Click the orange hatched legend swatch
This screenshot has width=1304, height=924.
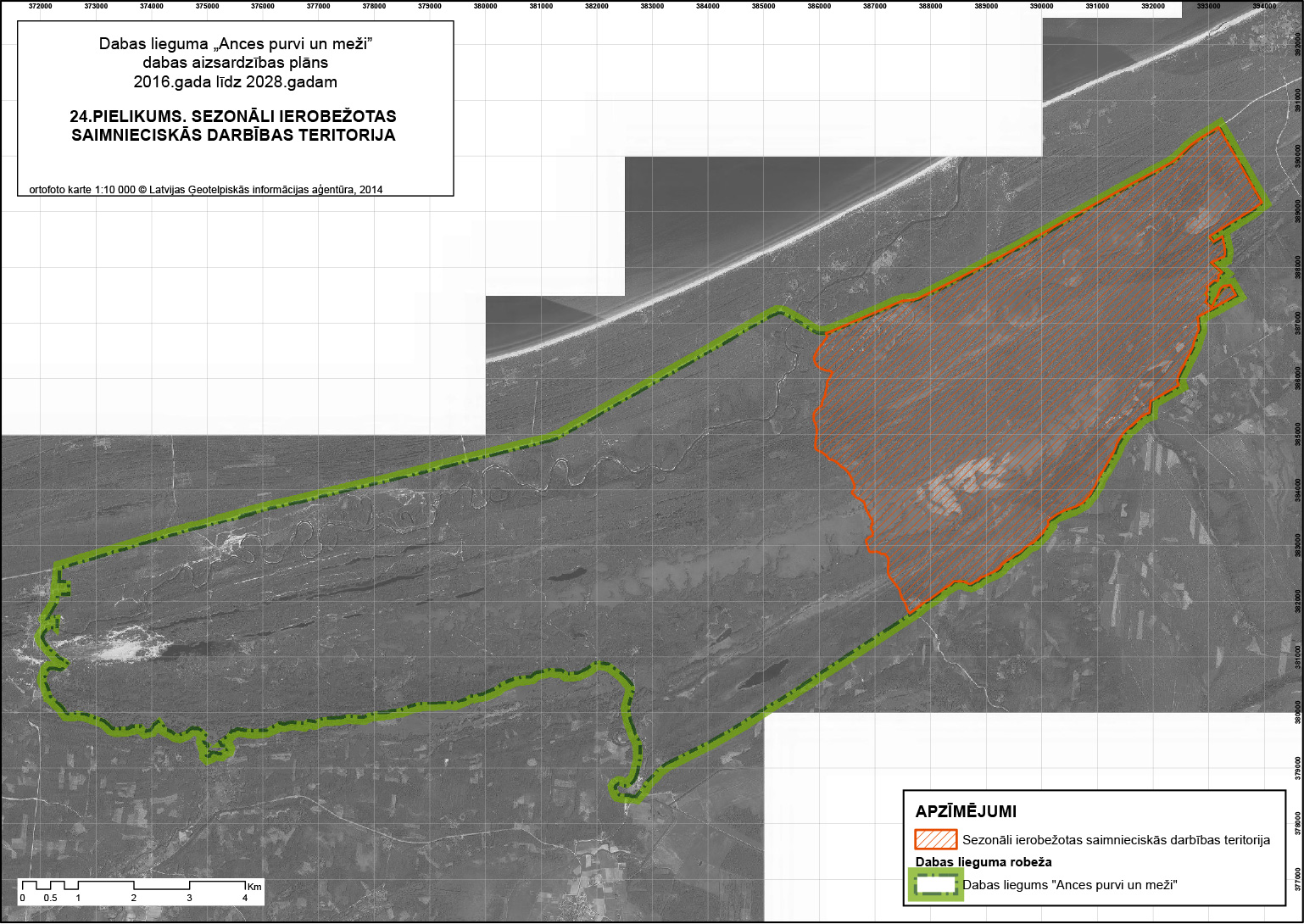935,839
